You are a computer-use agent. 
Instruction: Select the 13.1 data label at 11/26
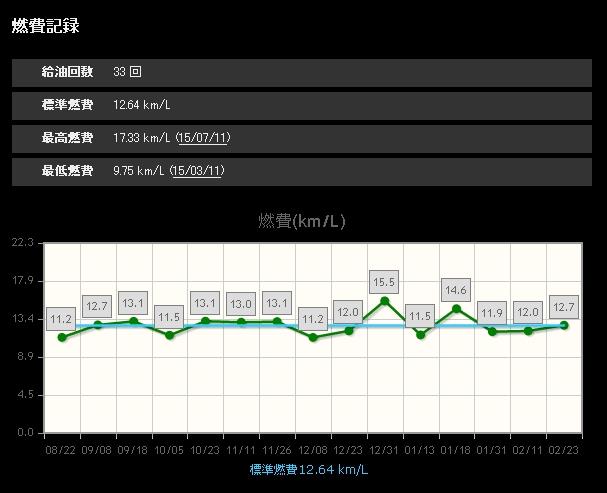pos(277,303)
